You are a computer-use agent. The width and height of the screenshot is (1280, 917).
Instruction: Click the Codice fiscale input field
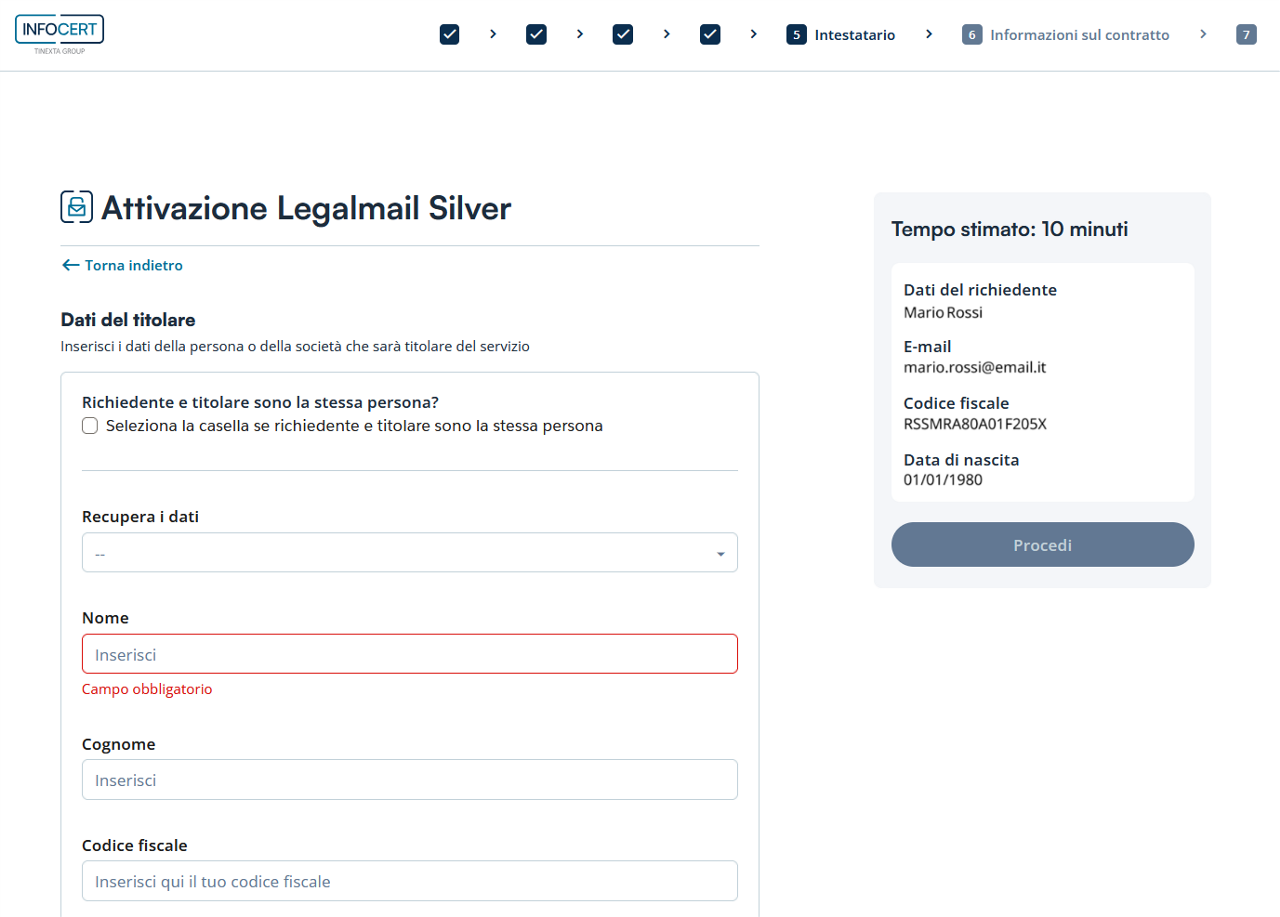coord(410,881)
